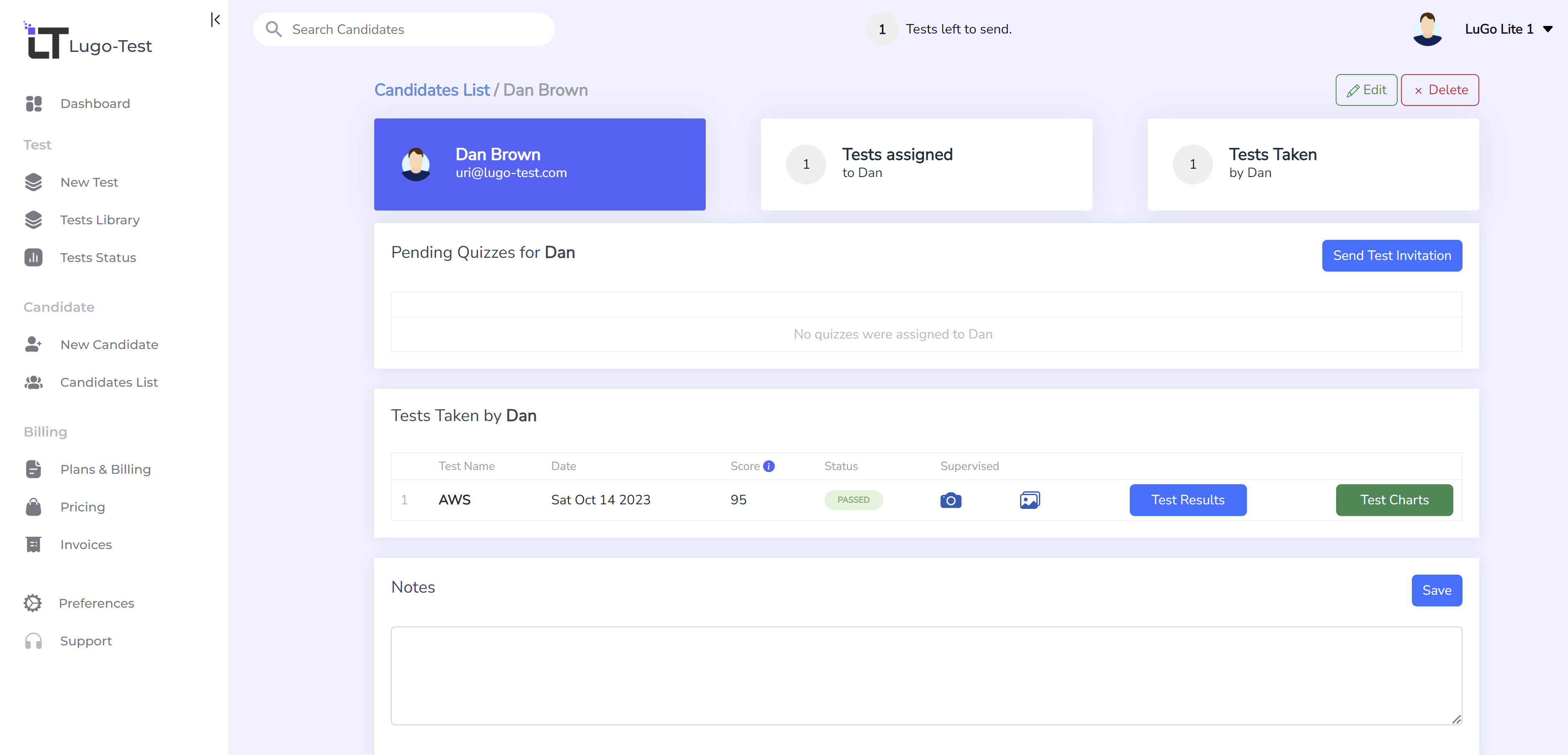Open the Tests Library icon

pos(33,220)
